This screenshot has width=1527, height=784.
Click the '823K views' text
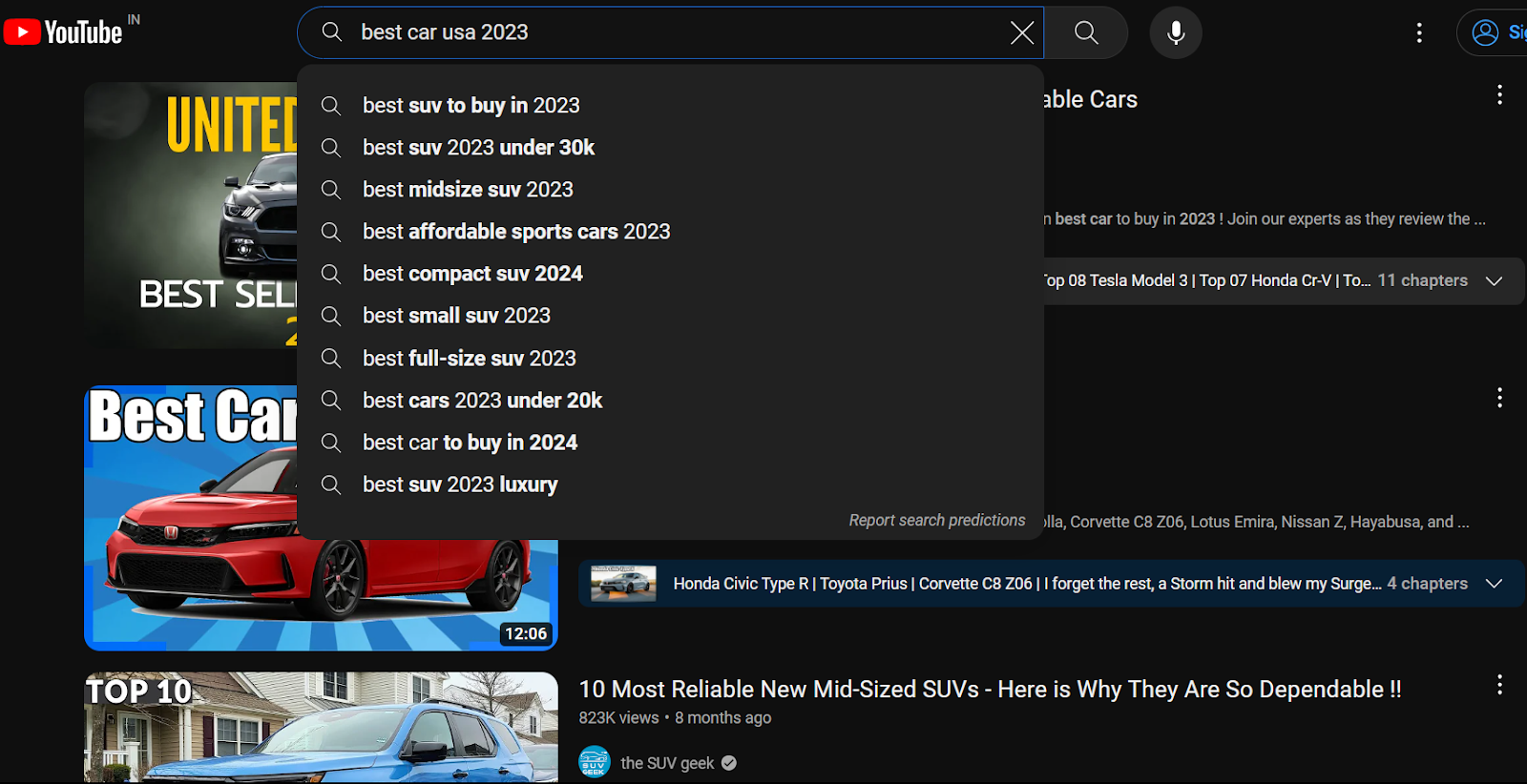(618, 717)
